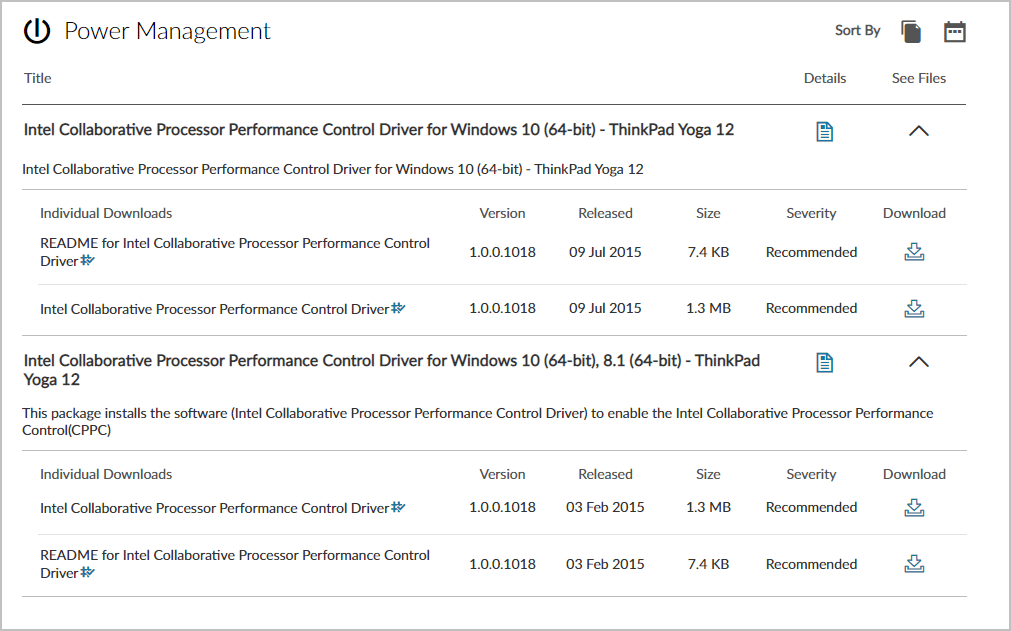Click the Sort By label
1011x631 pixels.
point(857,30)
